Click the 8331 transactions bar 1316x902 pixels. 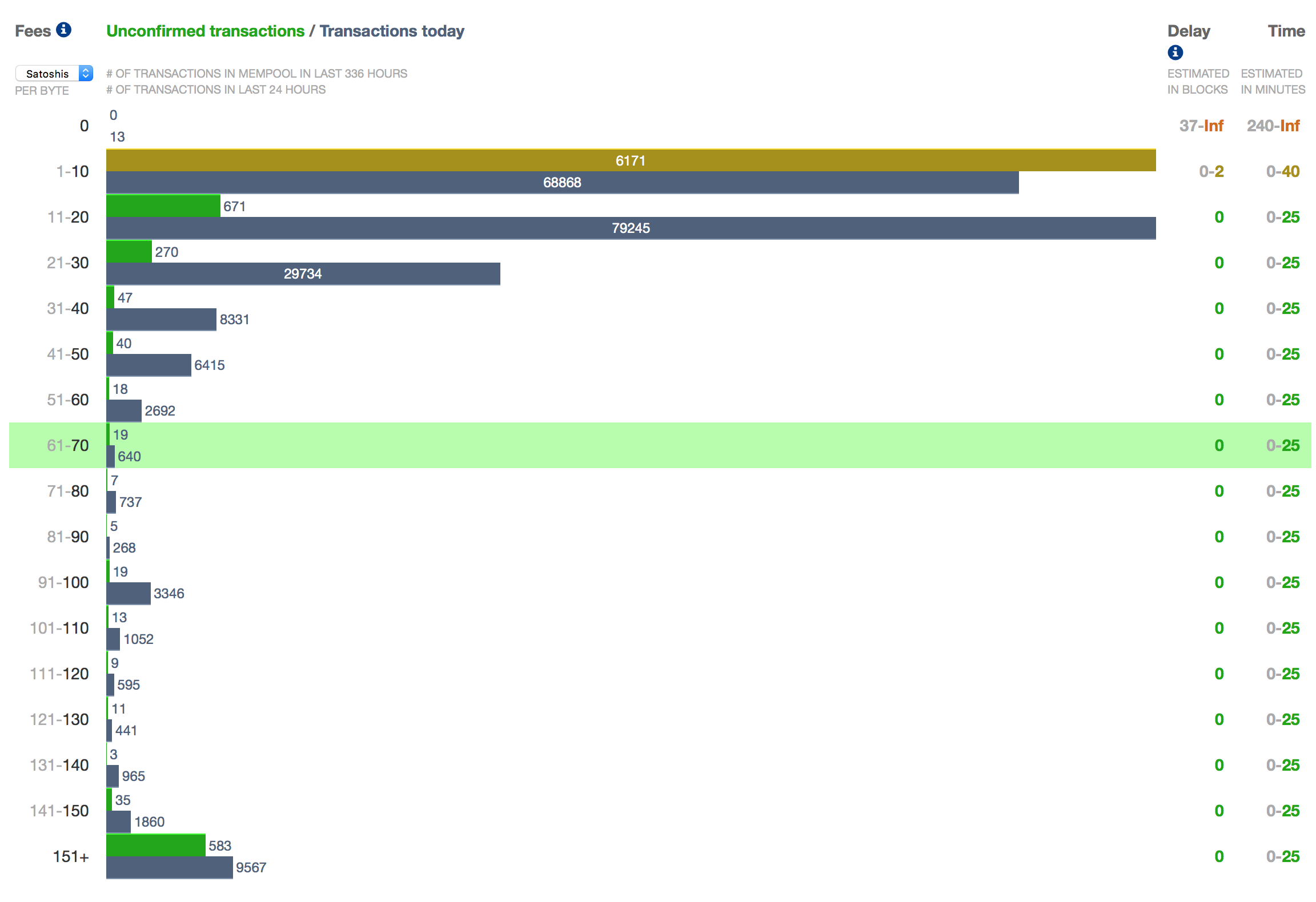click(x=162, y=320)
